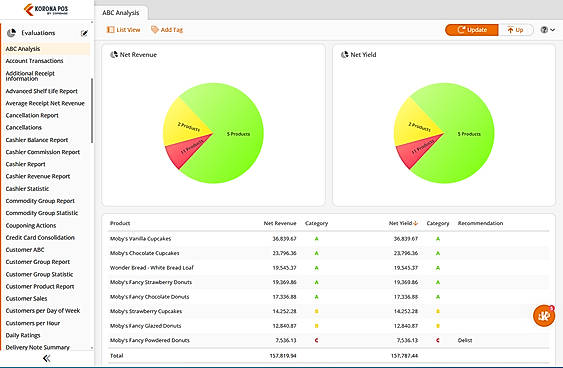Open Customer Sales report
This screenshot has width=563, height=368.
[x=26, y=299]
